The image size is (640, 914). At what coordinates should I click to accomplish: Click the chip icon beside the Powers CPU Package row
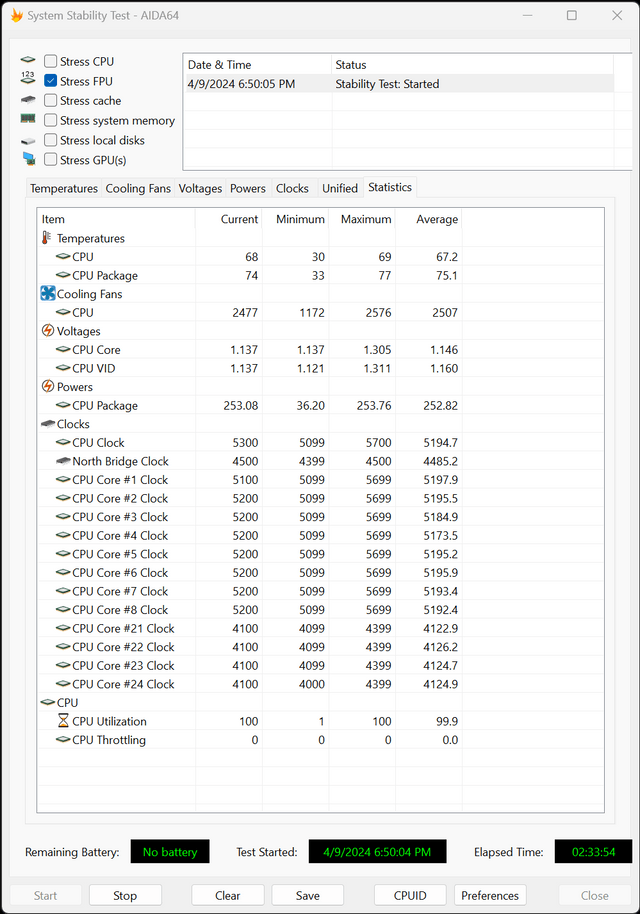(63, 405)
